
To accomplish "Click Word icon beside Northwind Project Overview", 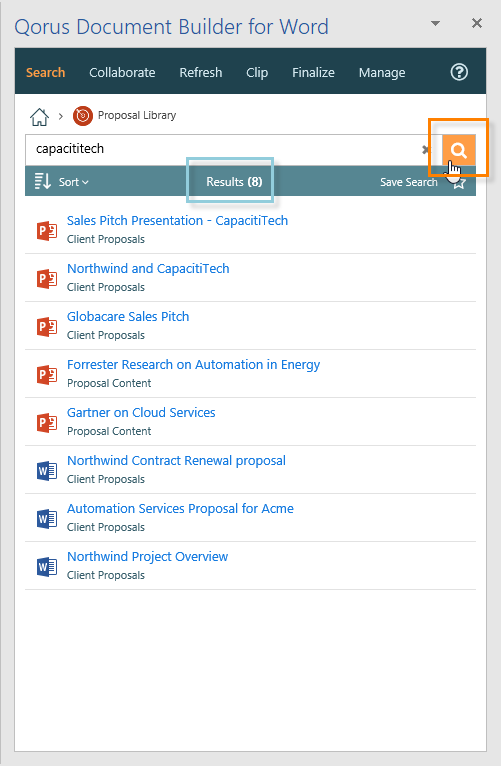I will 47,566.
